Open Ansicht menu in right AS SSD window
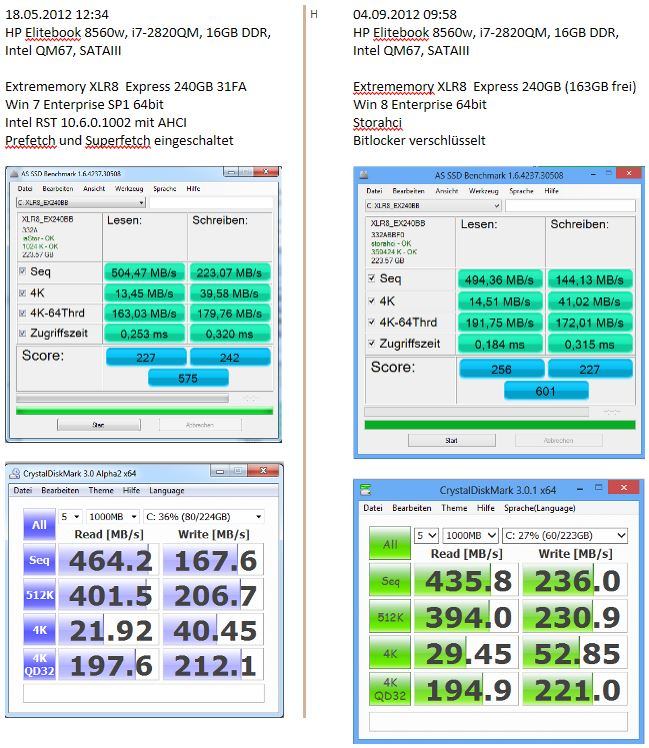The width and height of the screenshot is (649, 748). click(446, 191)
